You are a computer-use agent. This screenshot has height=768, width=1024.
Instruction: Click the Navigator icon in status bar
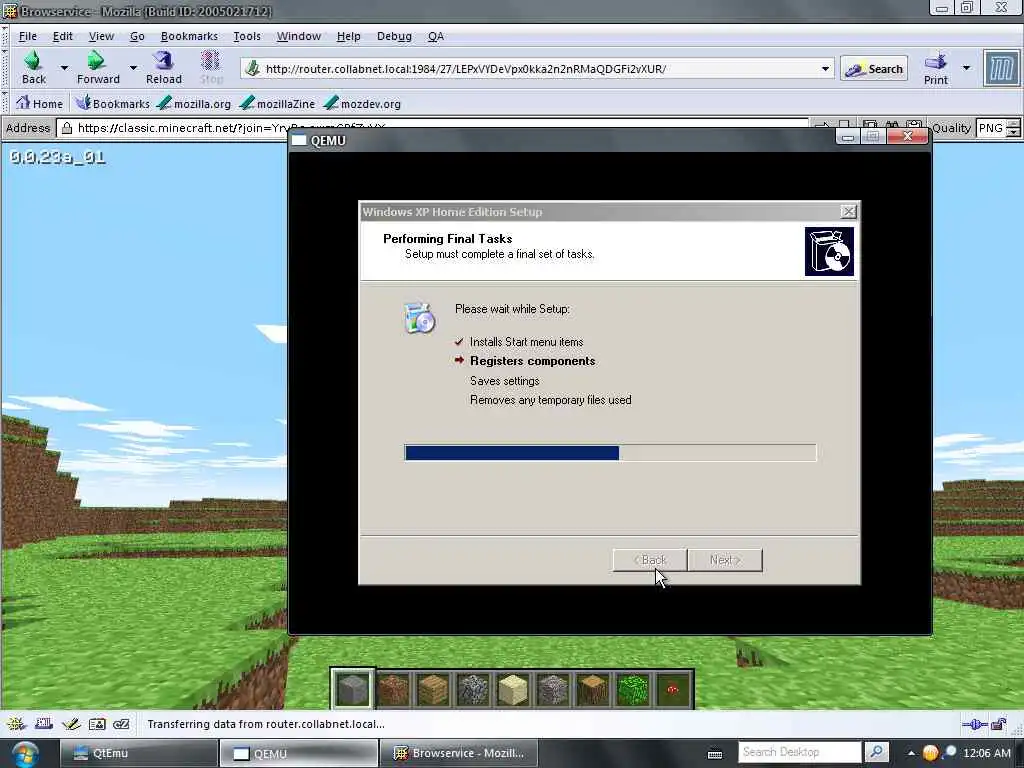[16, 724]
